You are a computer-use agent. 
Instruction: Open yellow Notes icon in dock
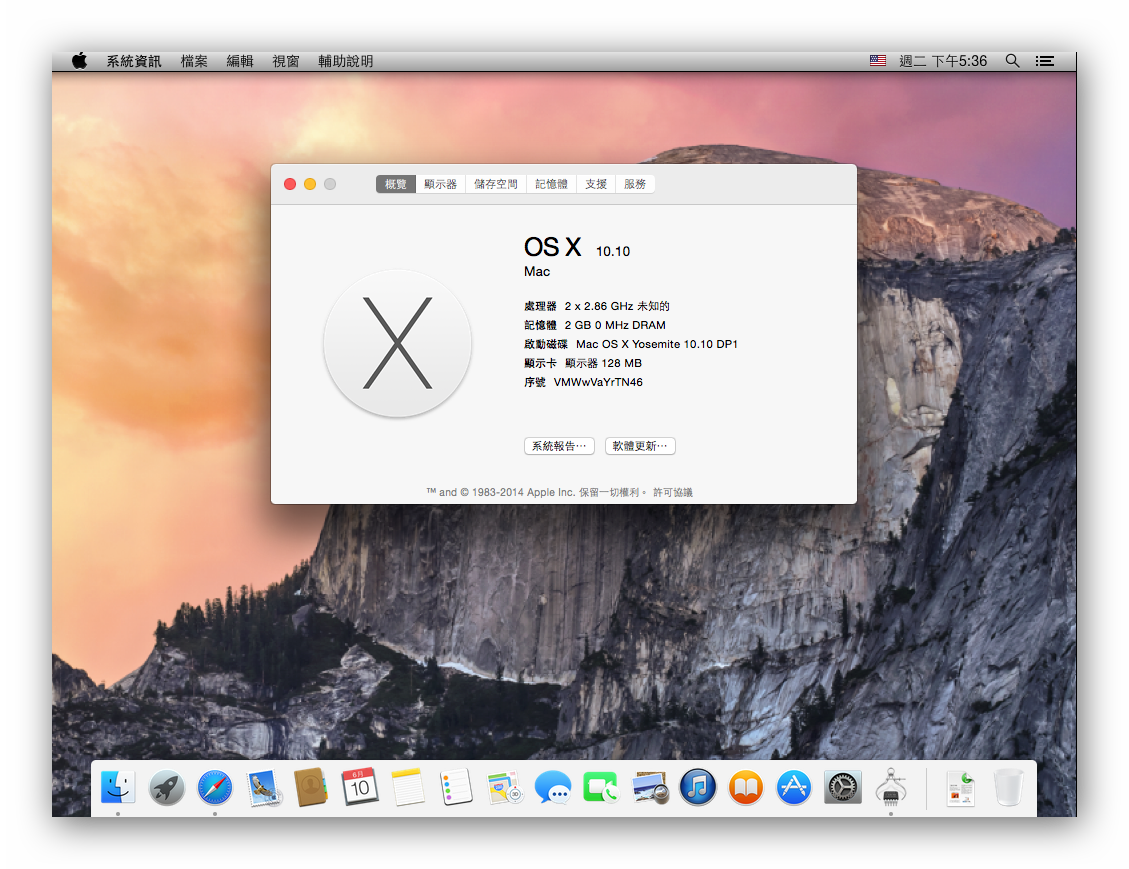tap(408, 787)
